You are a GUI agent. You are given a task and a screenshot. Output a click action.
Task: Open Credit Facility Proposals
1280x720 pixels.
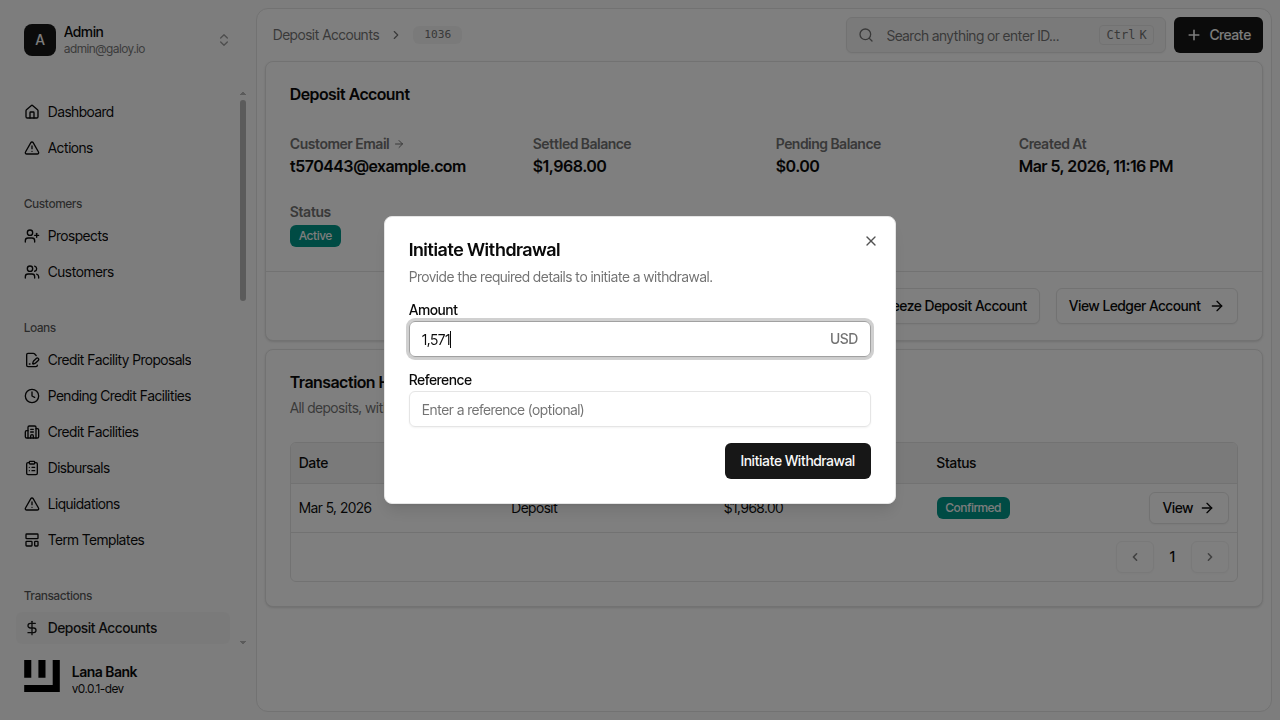(x=118, y=359)
